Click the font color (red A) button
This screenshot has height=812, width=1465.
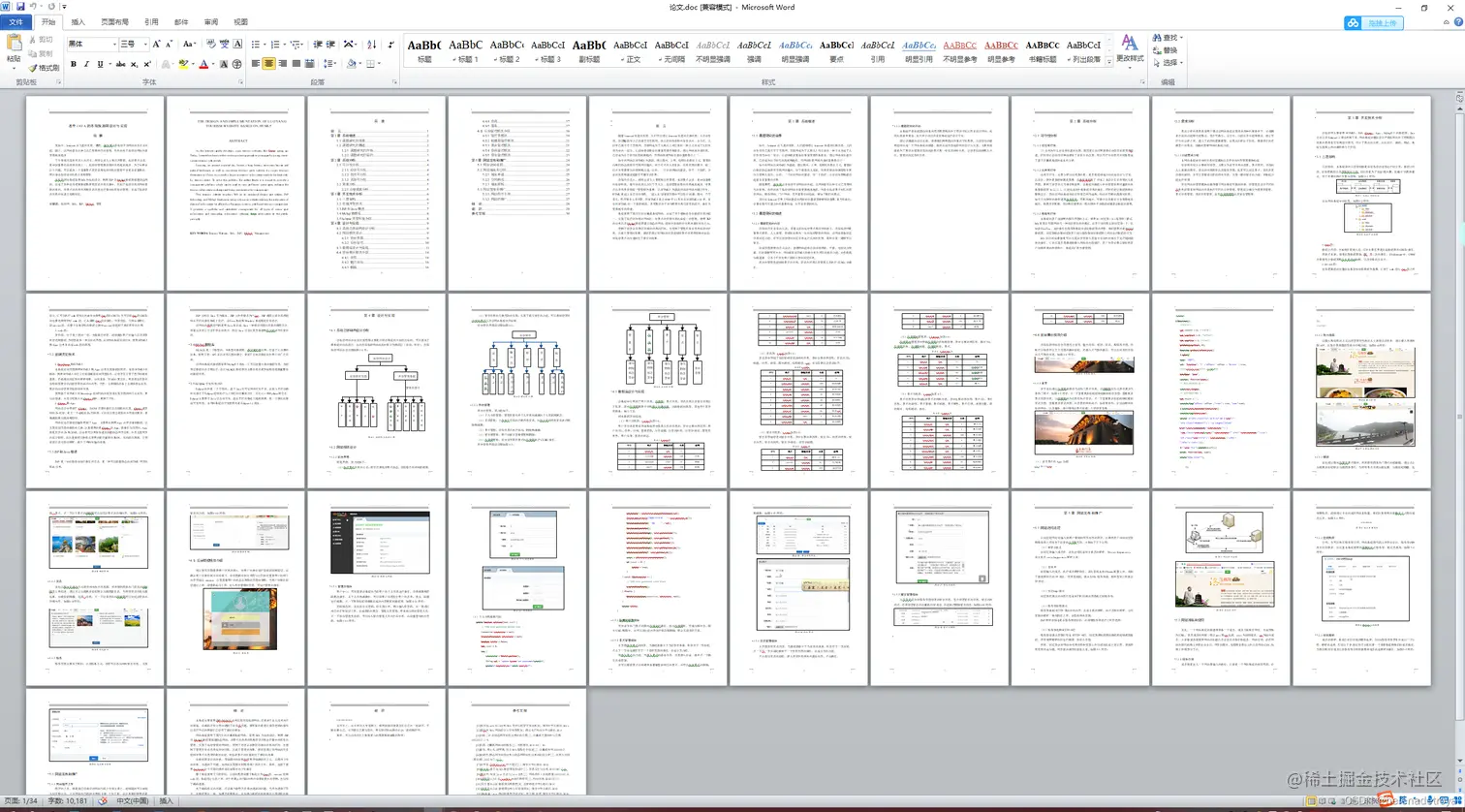point(203,64)
